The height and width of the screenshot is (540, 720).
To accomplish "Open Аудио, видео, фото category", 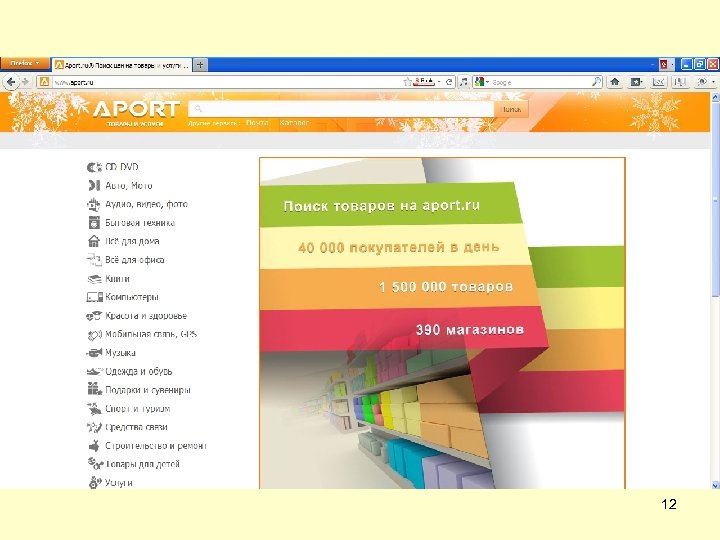I will tap(146, 204).
